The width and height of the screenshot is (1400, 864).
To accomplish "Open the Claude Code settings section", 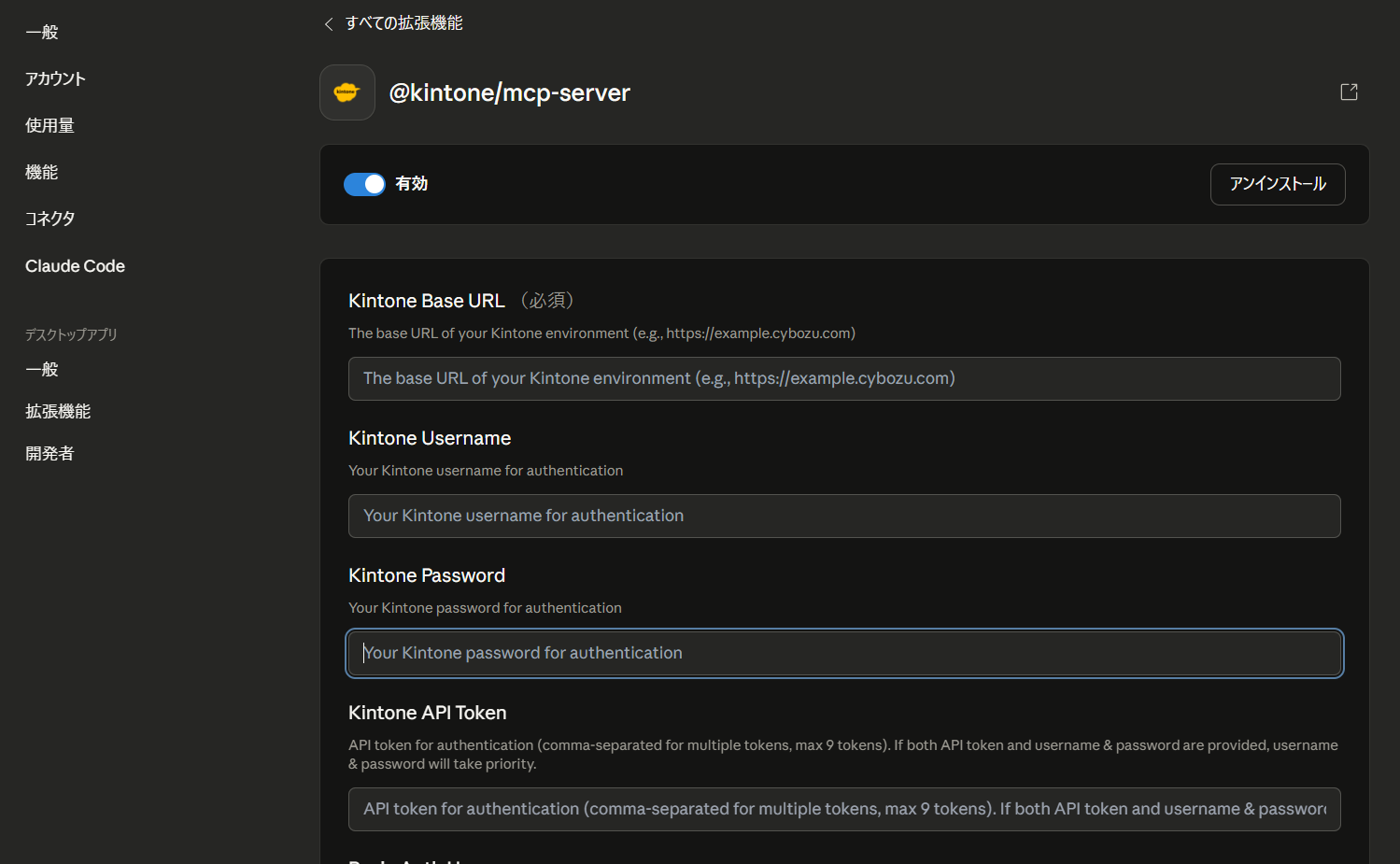I will [75, 266].
